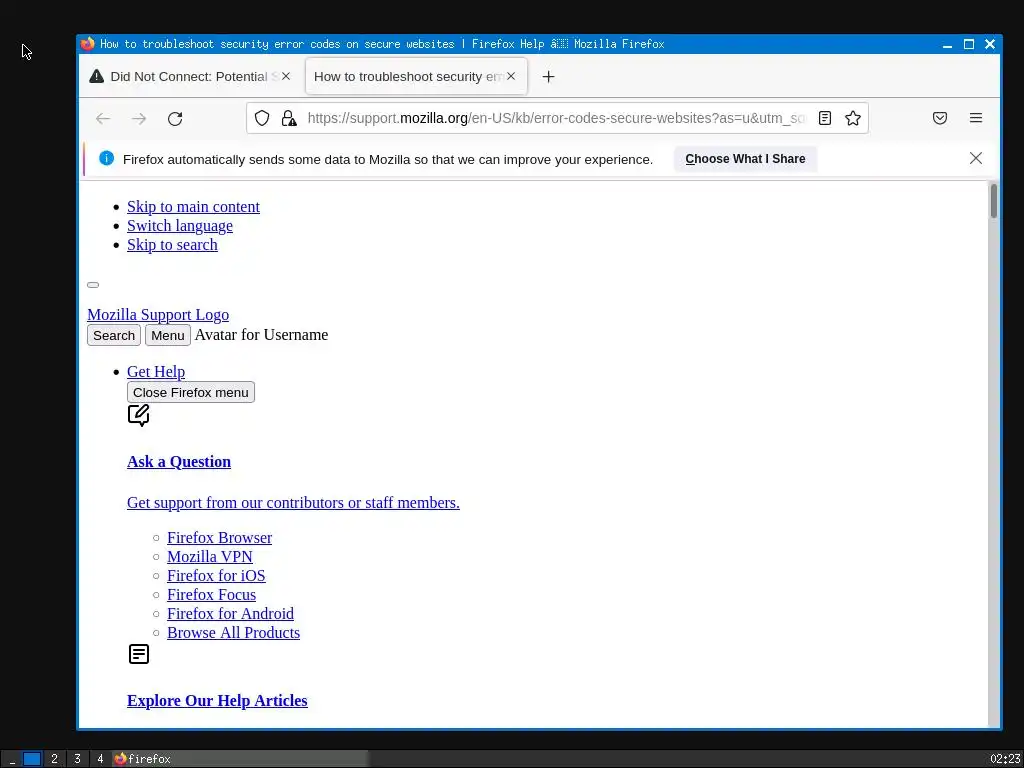1024x768 pixels.
Task: Open 'Firefox for iOS' link
Action: (x=216, y=575)
